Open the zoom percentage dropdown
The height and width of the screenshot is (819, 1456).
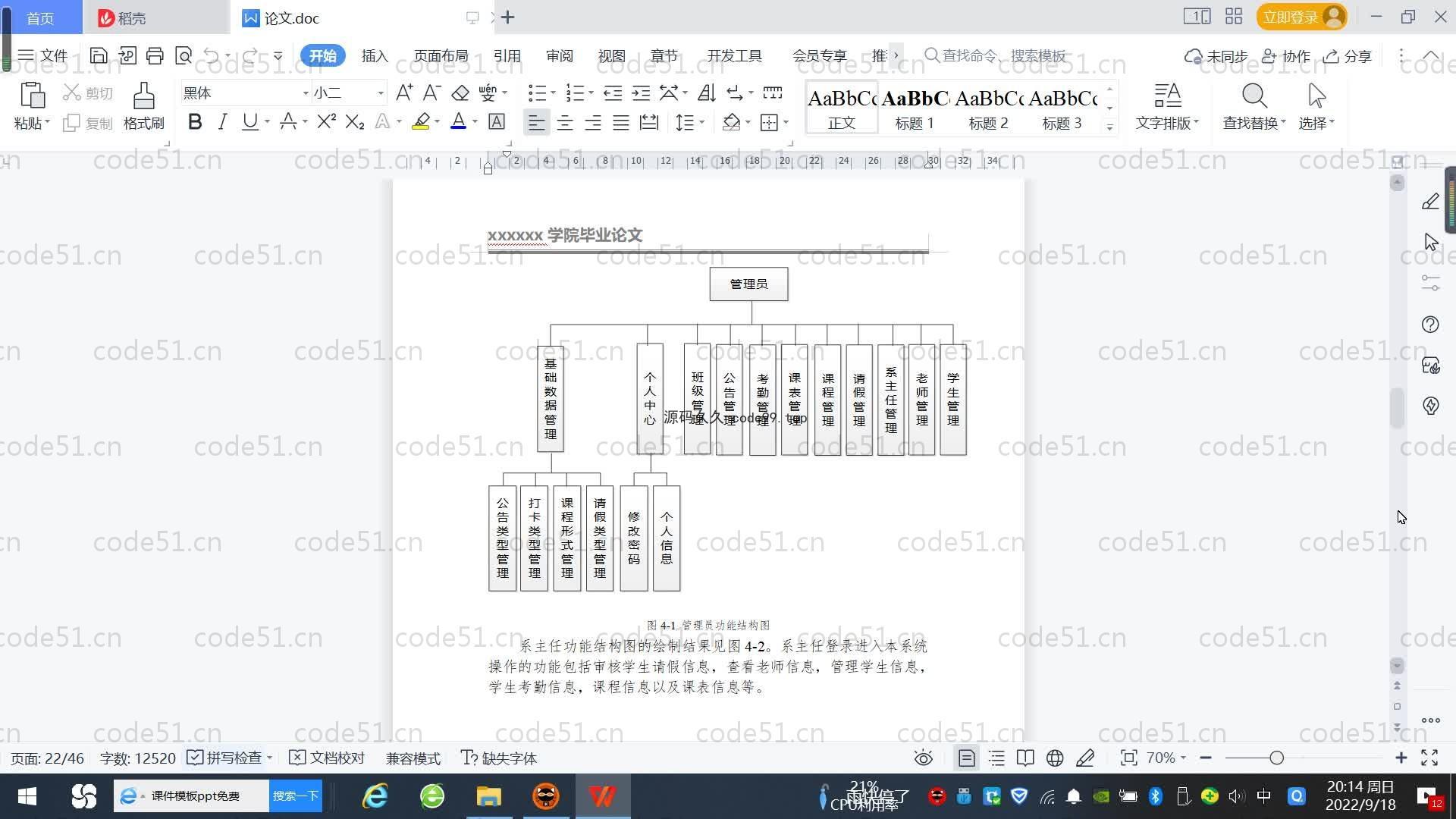(x=1166, y=758)
